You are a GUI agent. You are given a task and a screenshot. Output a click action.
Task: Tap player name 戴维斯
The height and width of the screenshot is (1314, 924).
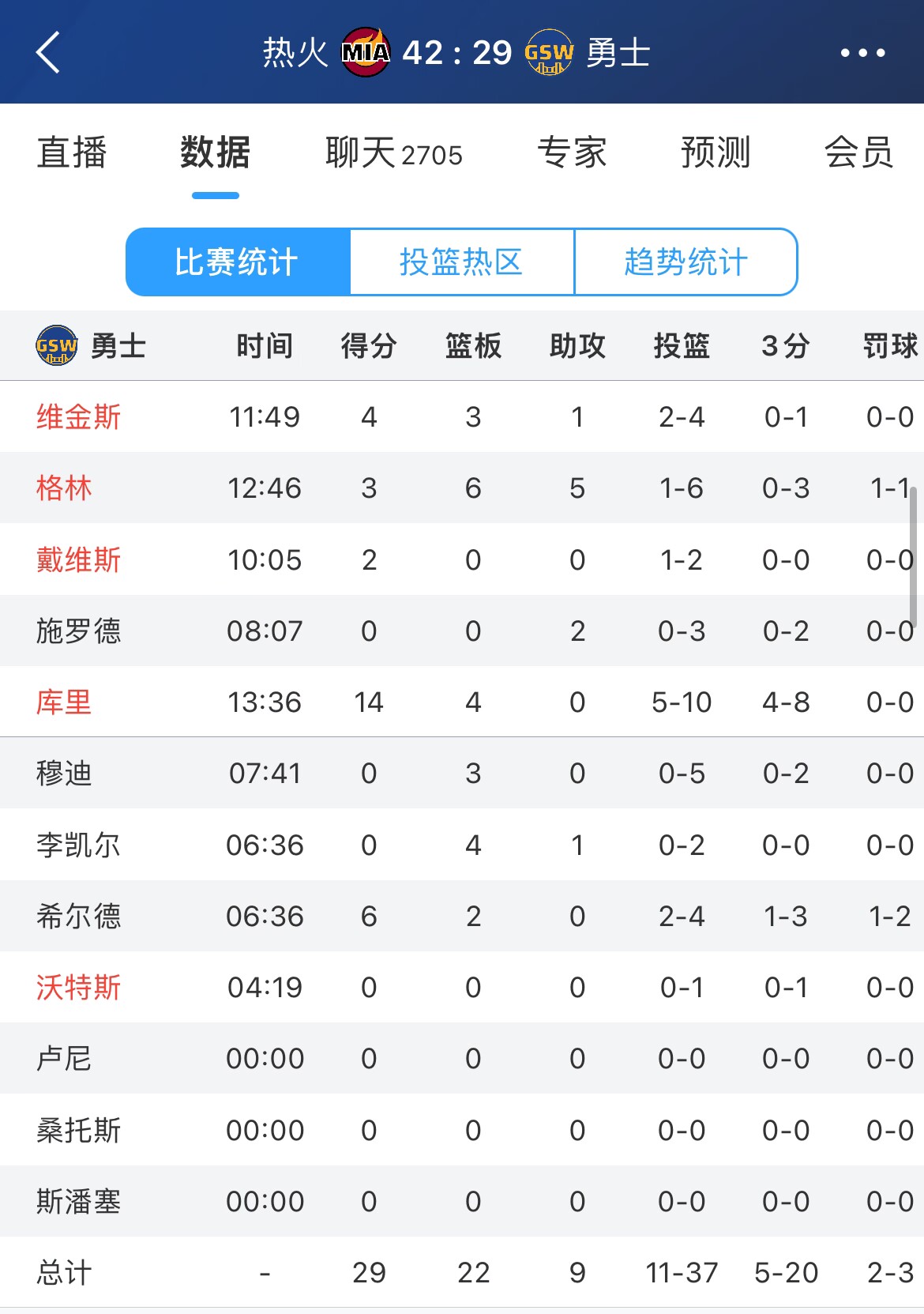tap(78, 559)
